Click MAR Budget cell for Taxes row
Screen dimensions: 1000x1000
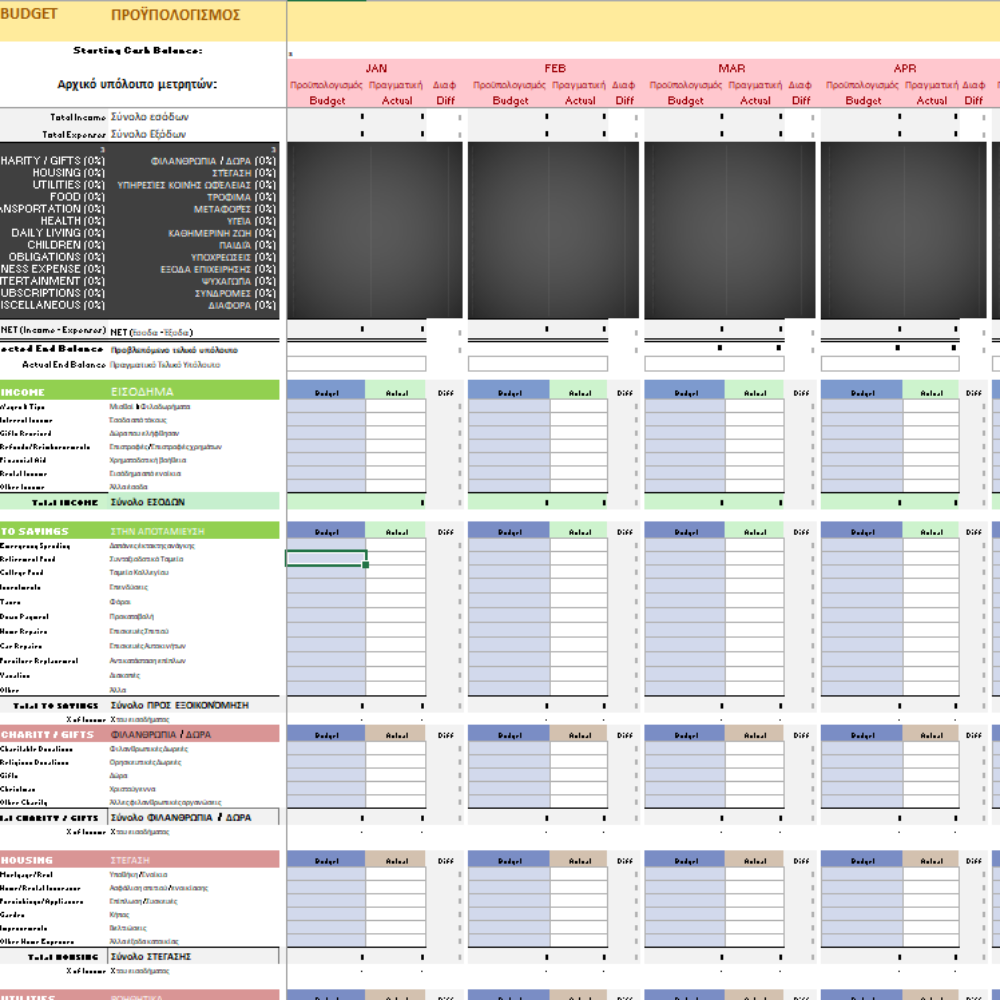point(684,601)
